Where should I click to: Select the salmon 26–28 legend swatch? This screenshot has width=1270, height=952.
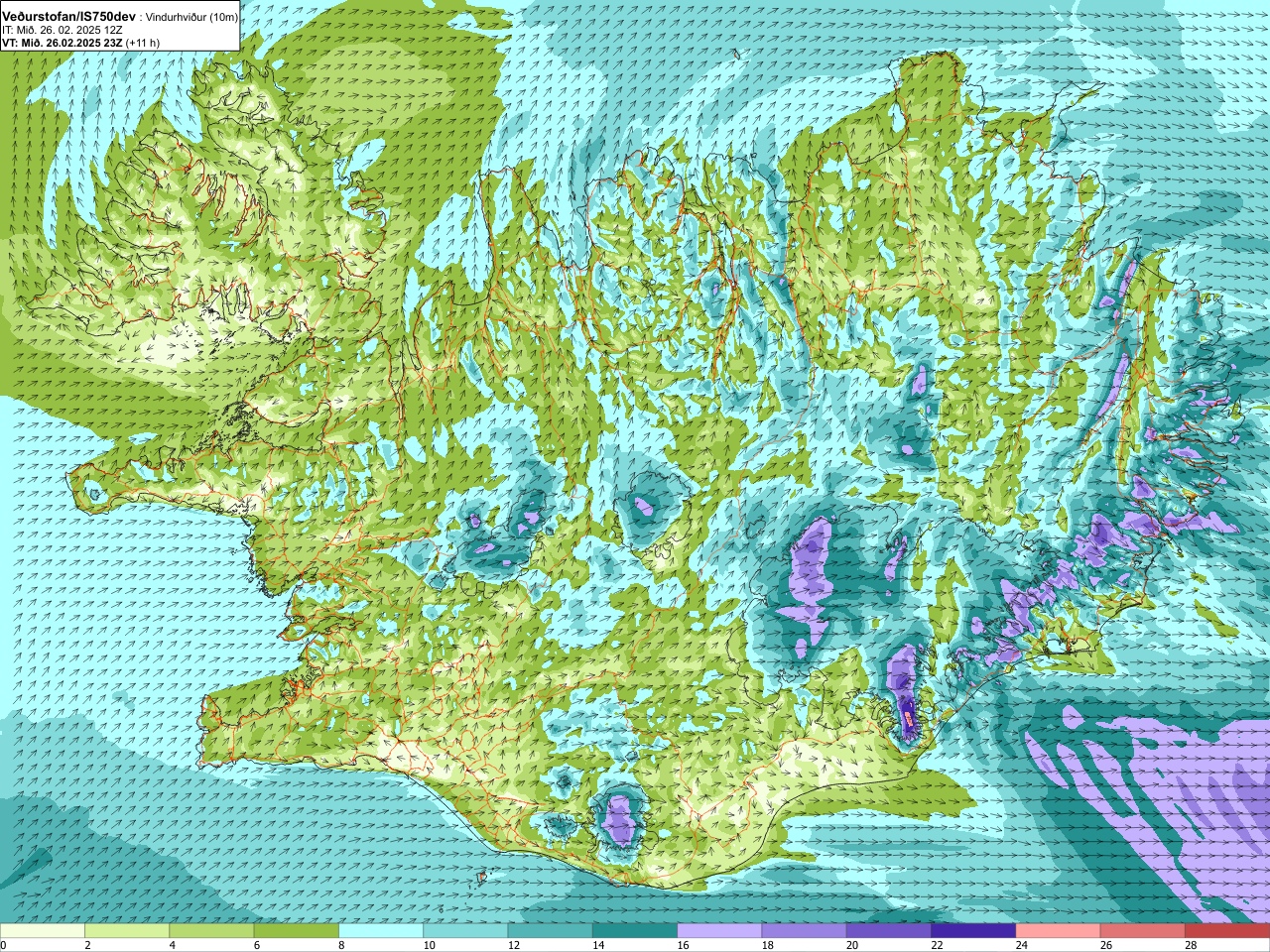point(1143,931)
